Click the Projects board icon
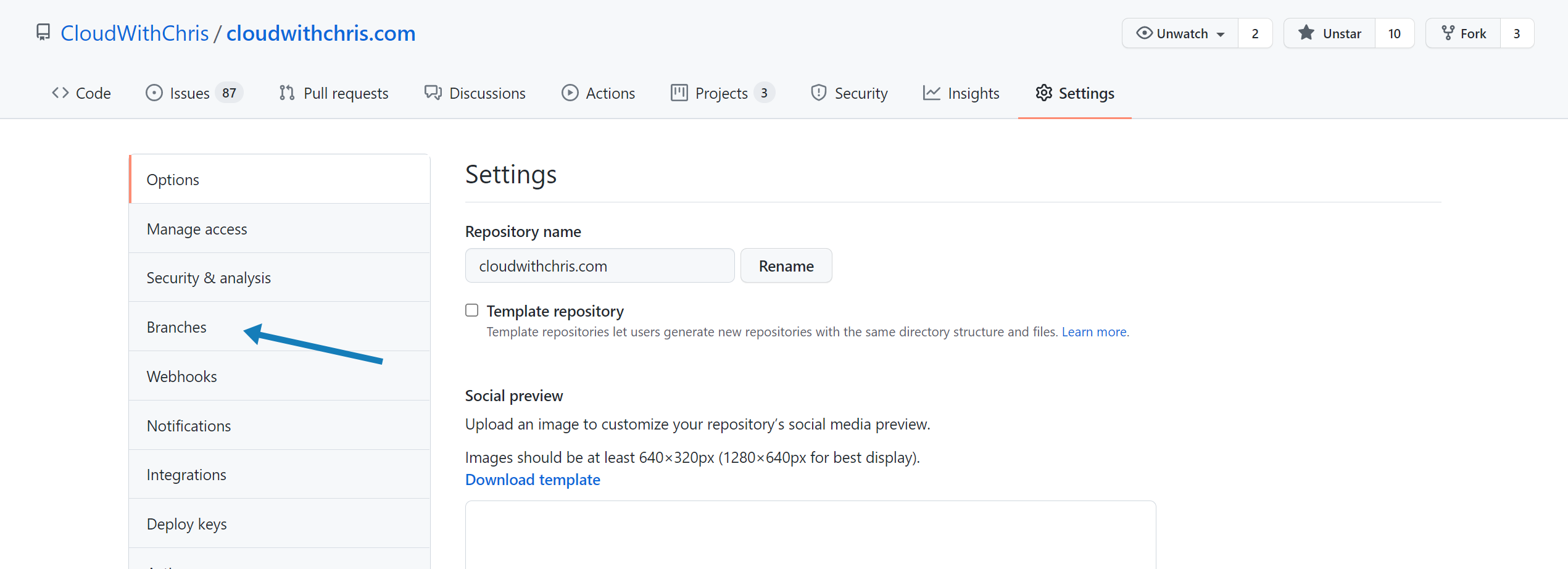 click(x=679, y=93)
